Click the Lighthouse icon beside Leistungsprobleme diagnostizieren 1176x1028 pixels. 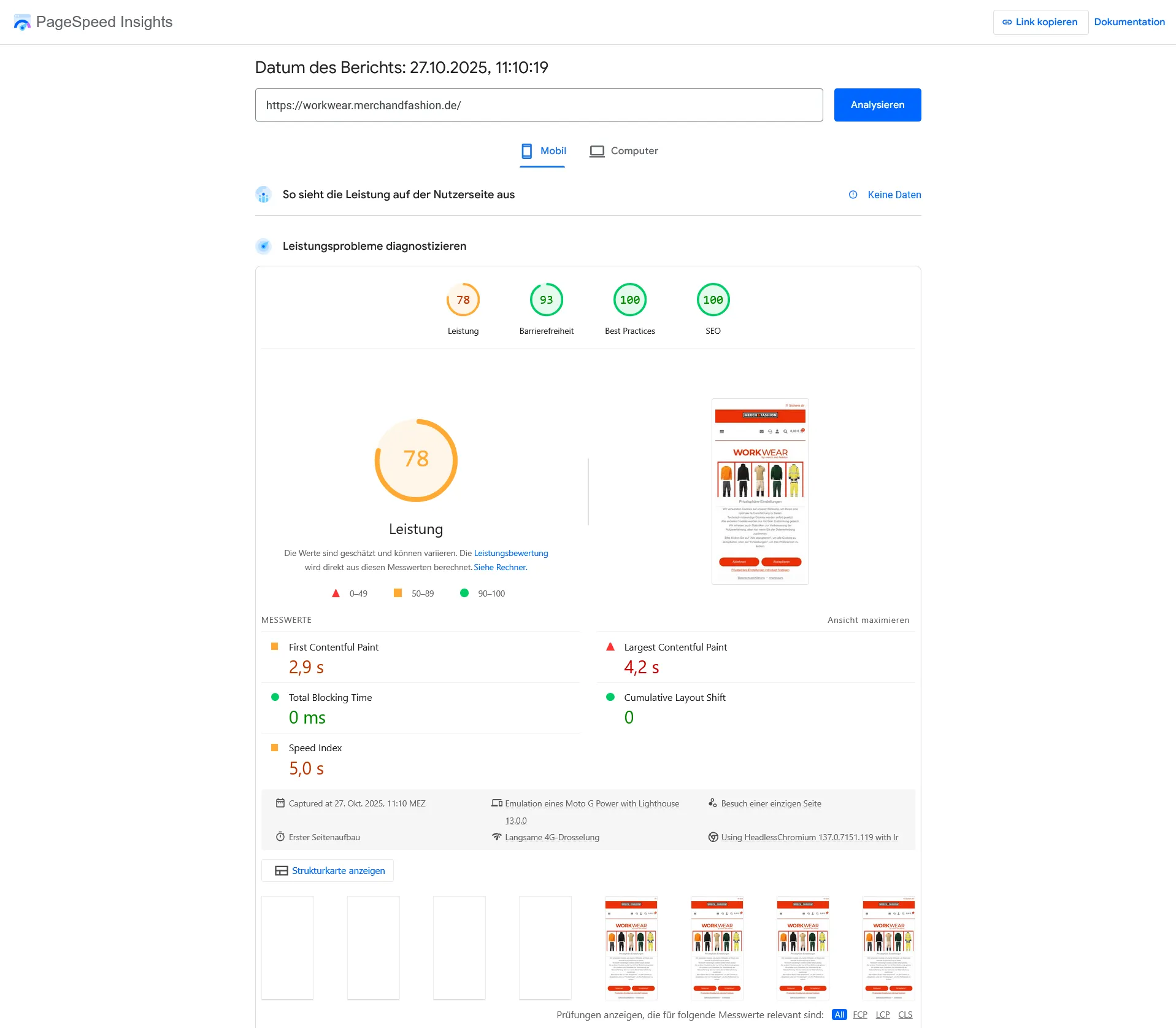[263, 246]
